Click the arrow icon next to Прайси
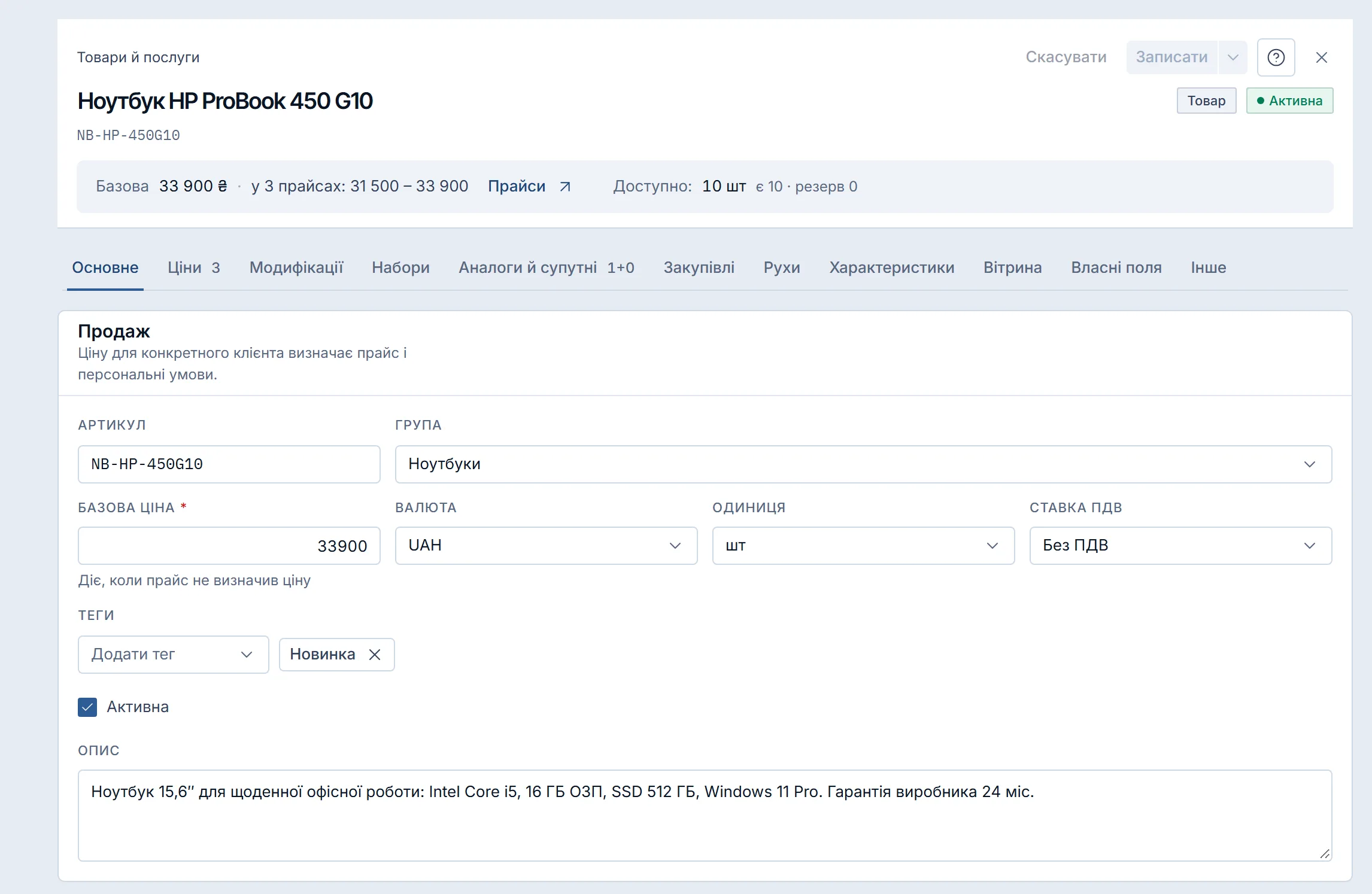 [565, 187]
